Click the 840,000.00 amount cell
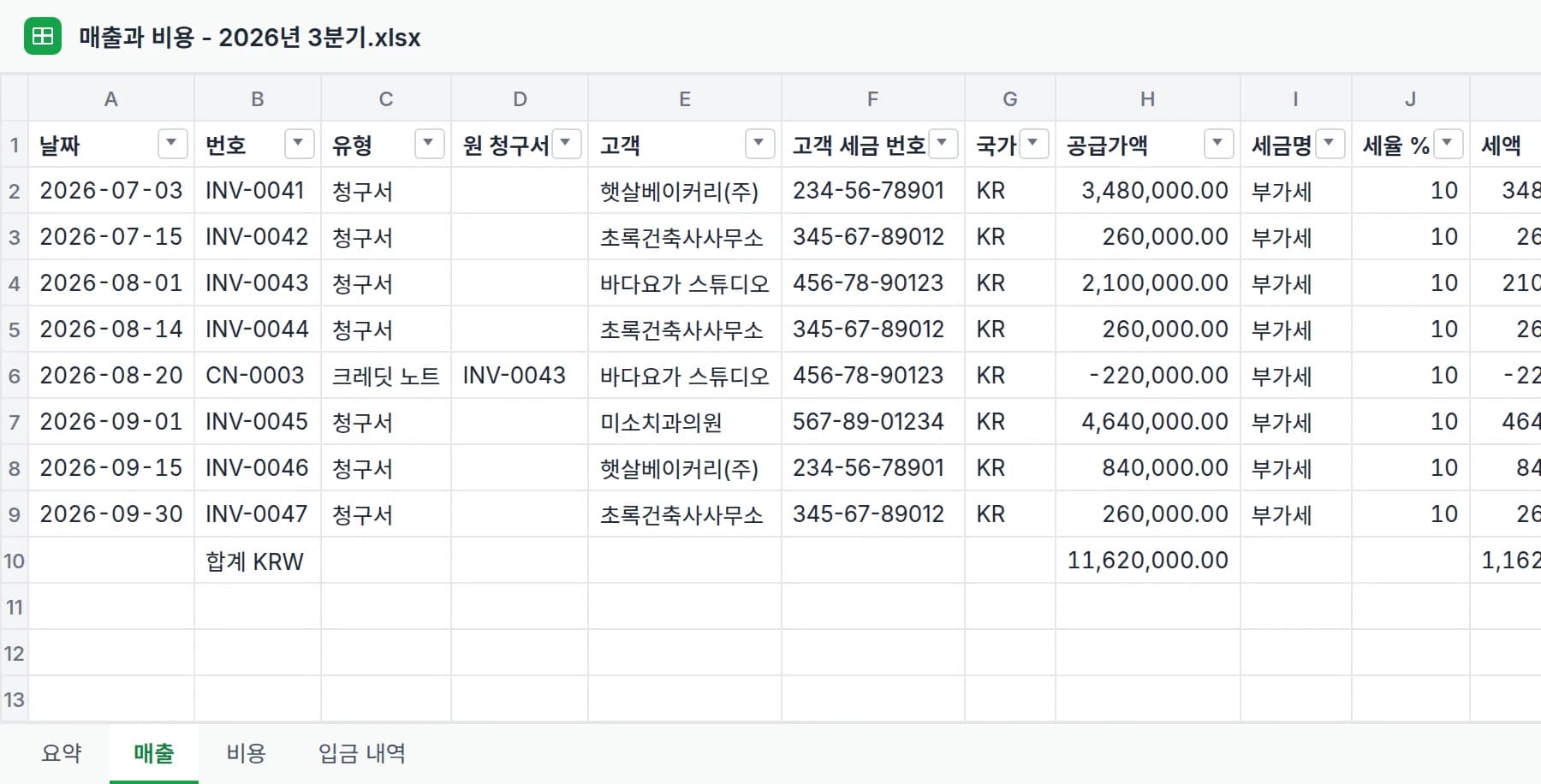This screenshot has width=1541, height=784. click(1148, 468)
